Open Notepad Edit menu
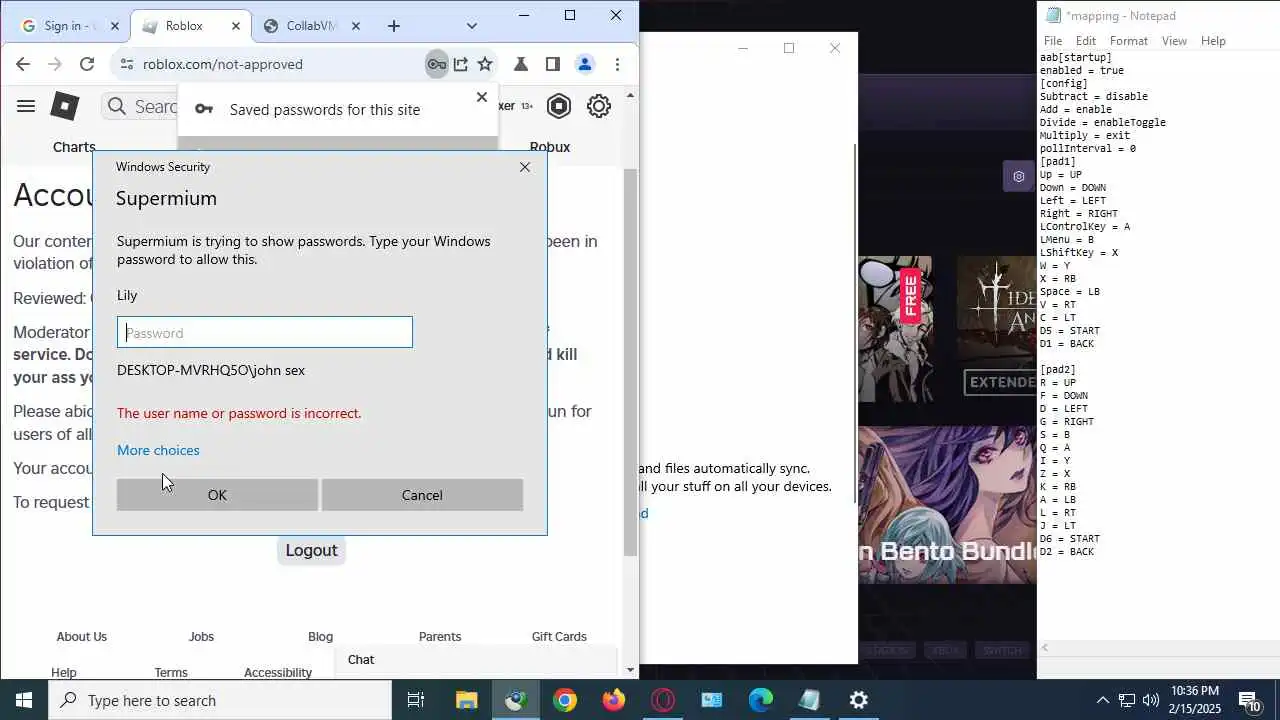 (x=1086, y=41)
